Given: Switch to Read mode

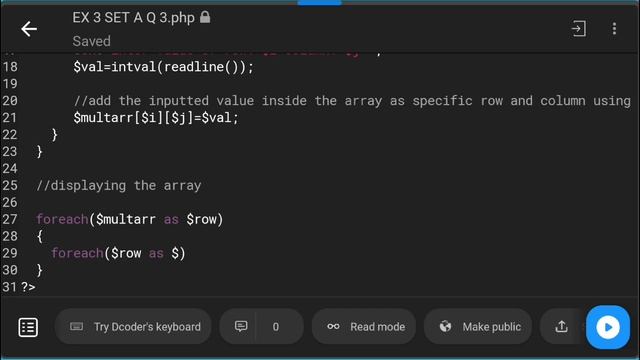Looking at the screenshot, I should pos(364,327).
